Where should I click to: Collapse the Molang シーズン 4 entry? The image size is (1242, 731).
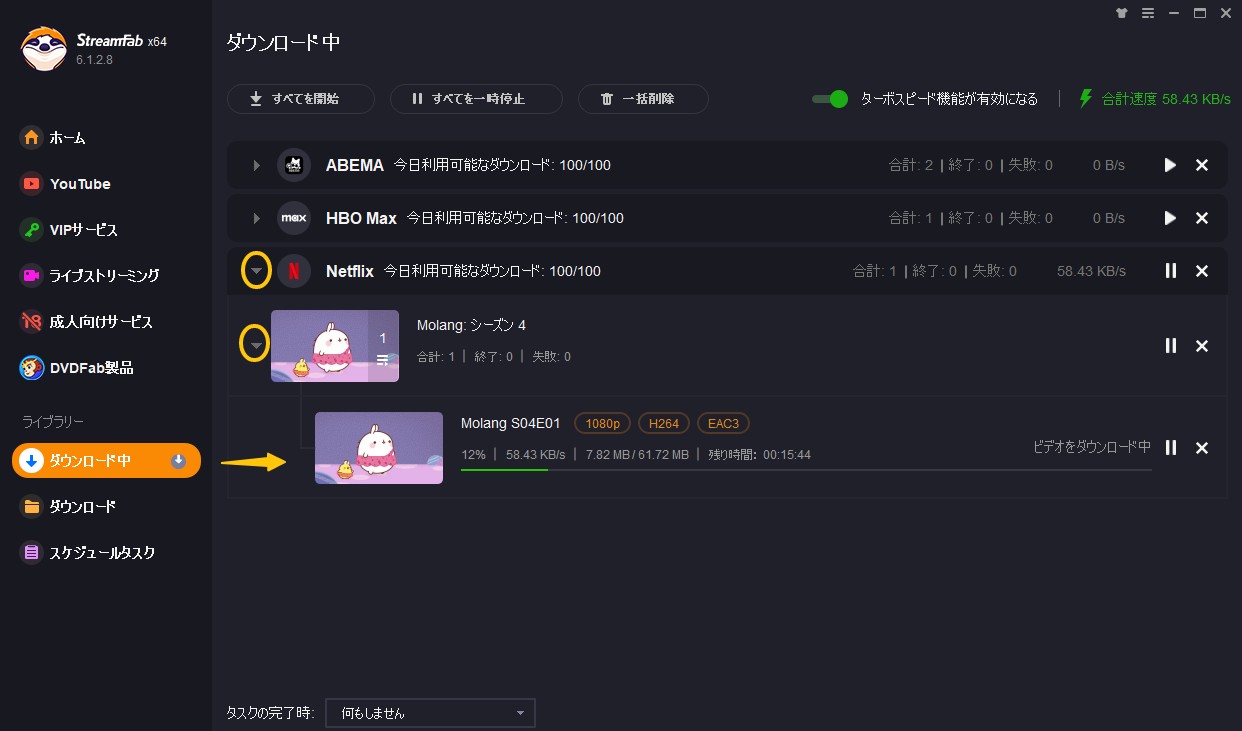click(x=257, y=346)
